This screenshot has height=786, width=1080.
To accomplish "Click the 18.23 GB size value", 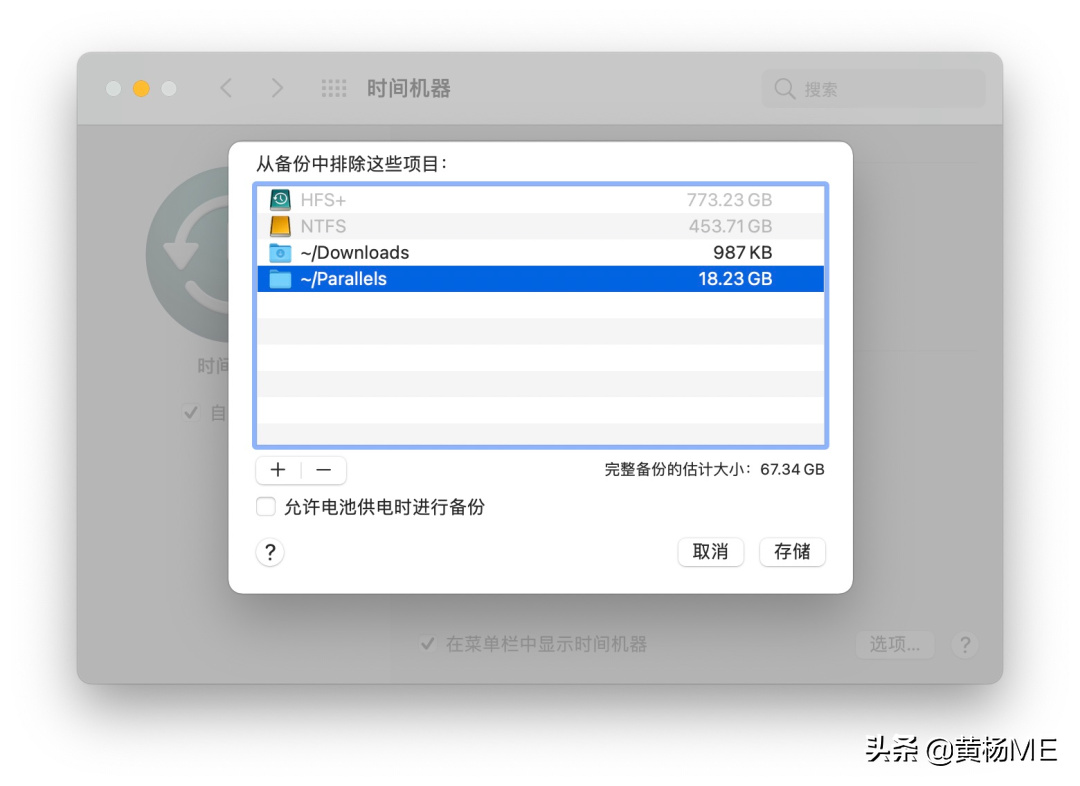I will click(735, 279).
